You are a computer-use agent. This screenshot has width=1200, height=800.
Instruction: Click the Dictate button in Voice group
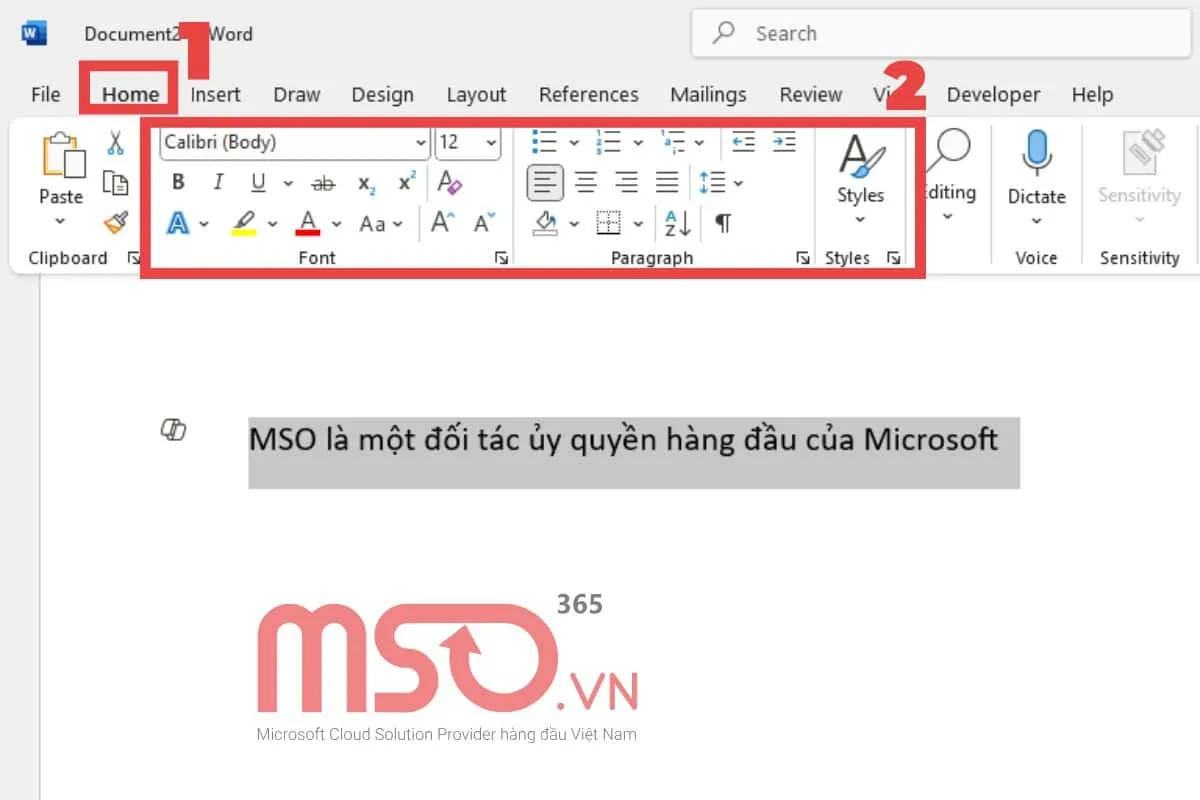[1036, 170]
